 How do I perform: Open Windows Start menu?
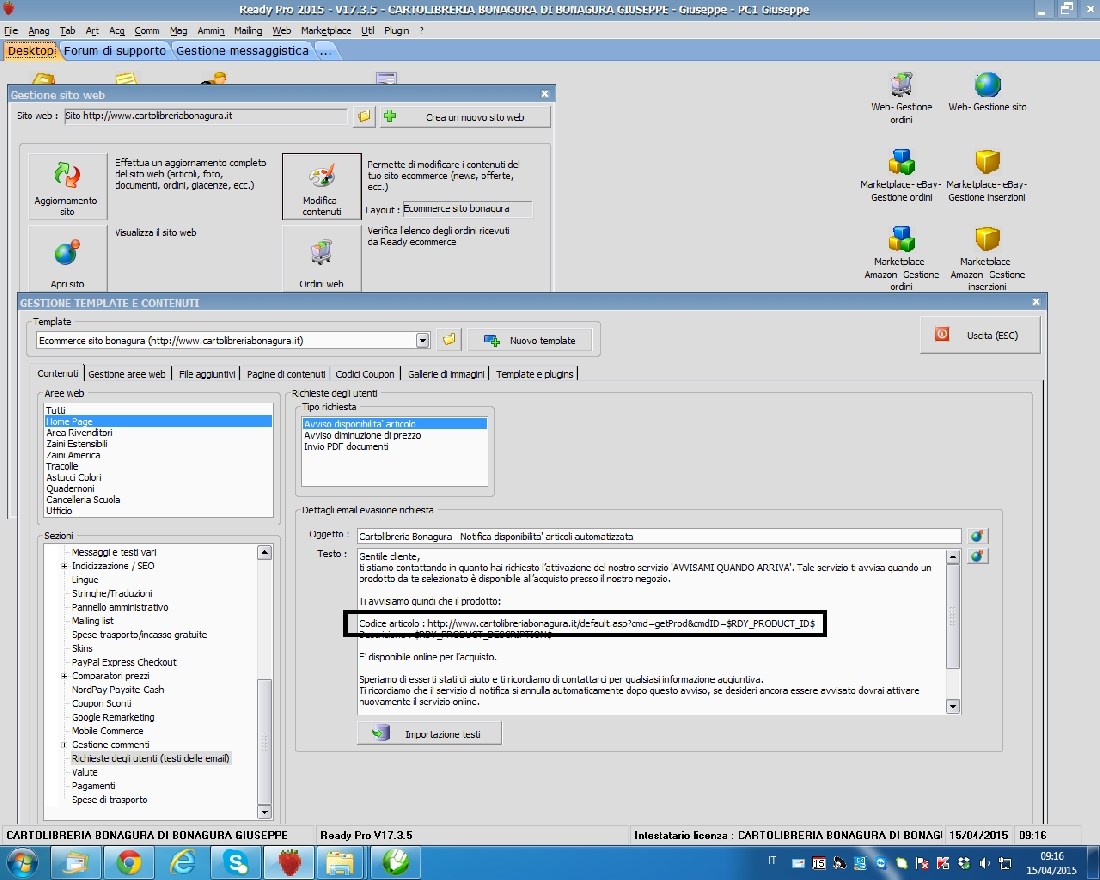point(22,862)
